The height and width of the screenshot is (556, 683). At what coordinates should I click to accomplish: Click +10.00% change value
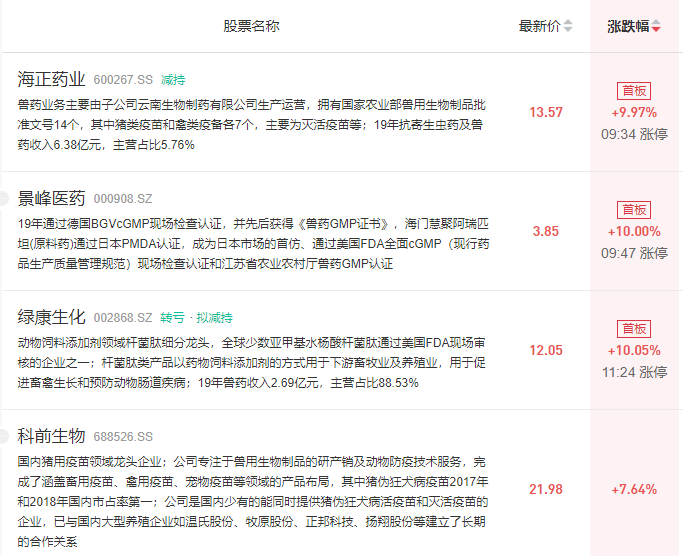tap(634, 231)
